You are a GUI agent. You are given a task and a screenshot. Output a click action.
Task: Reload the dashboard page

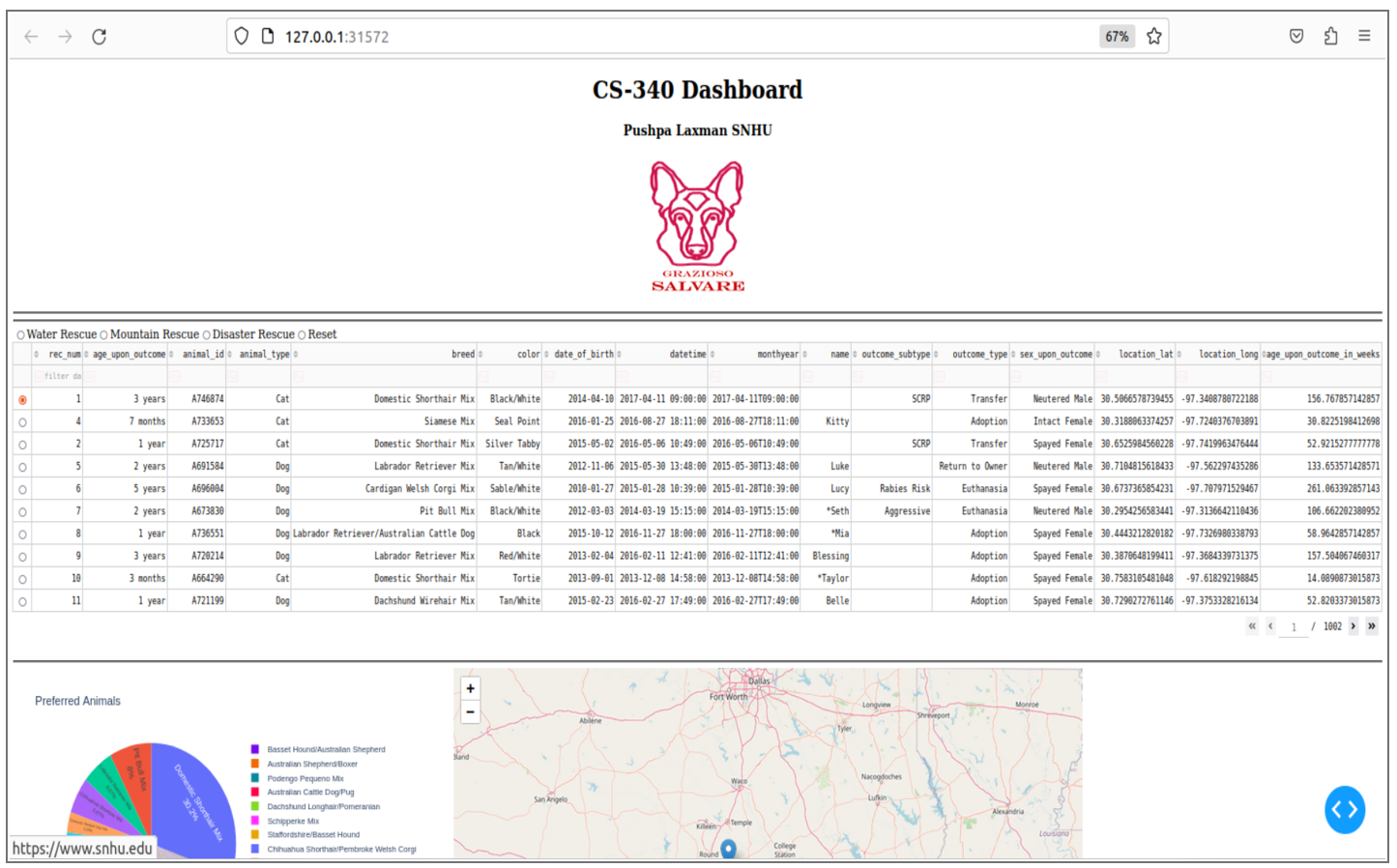click(99, 37)
